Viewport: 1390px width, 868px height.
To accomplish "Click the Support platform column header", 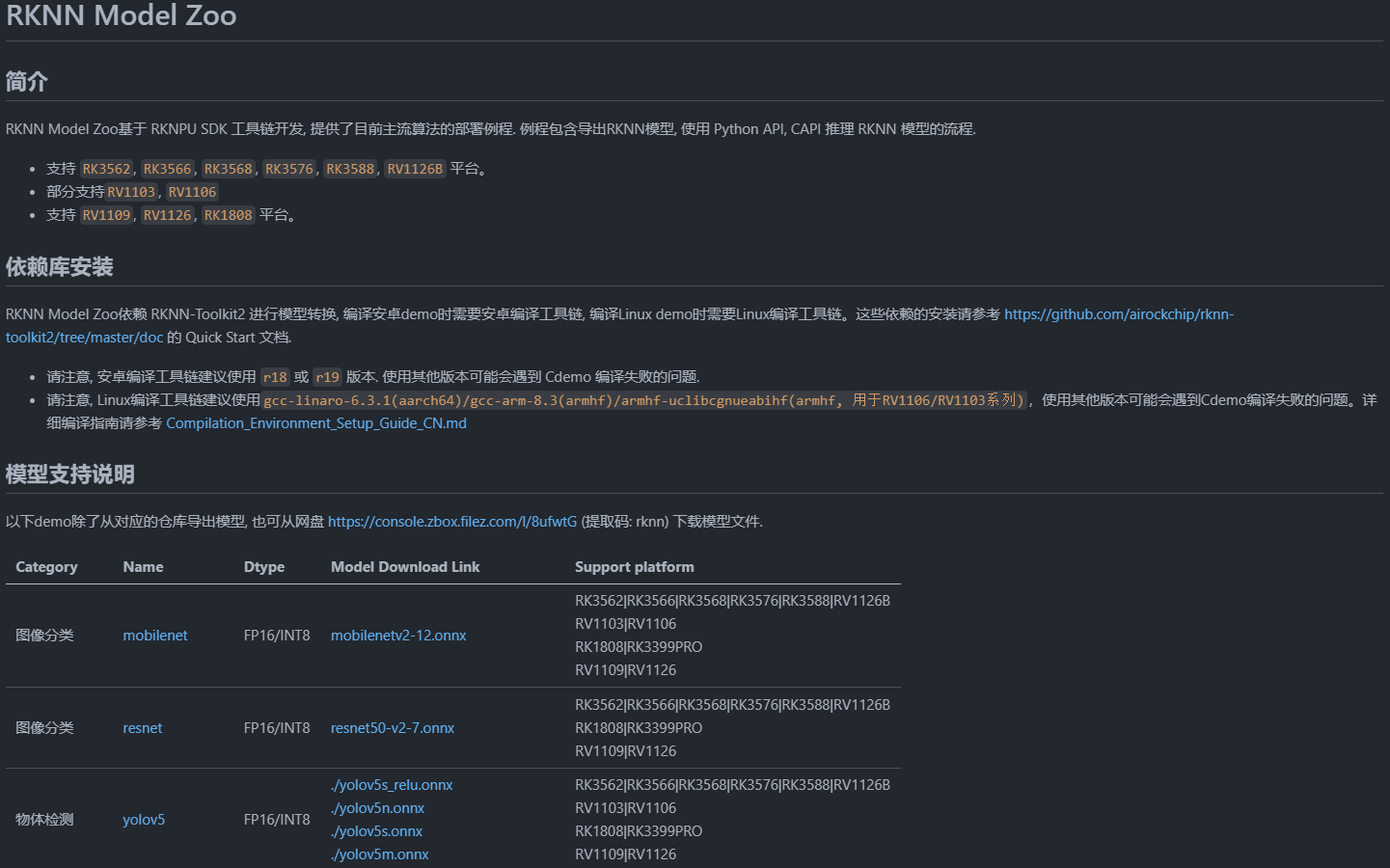I will 635,567.
